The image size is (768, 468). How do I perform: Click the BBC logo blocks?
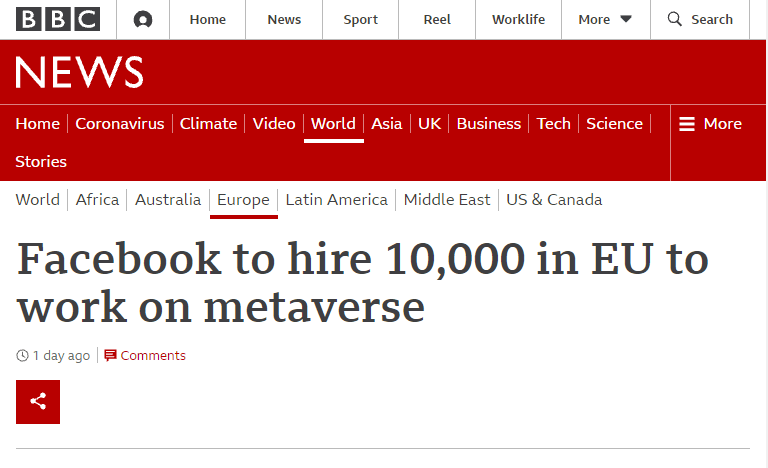click(58, 19)
